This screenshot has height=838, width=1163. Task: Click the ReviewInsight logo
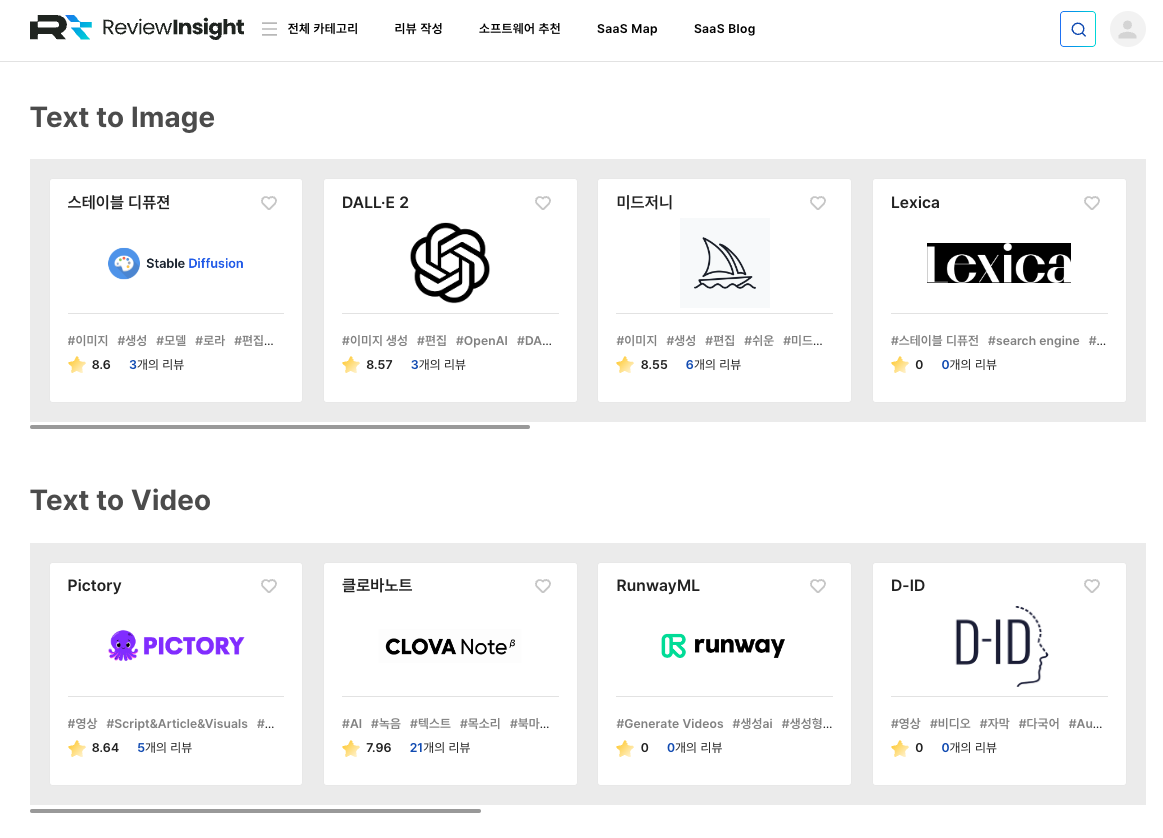[x=137, y=28]
